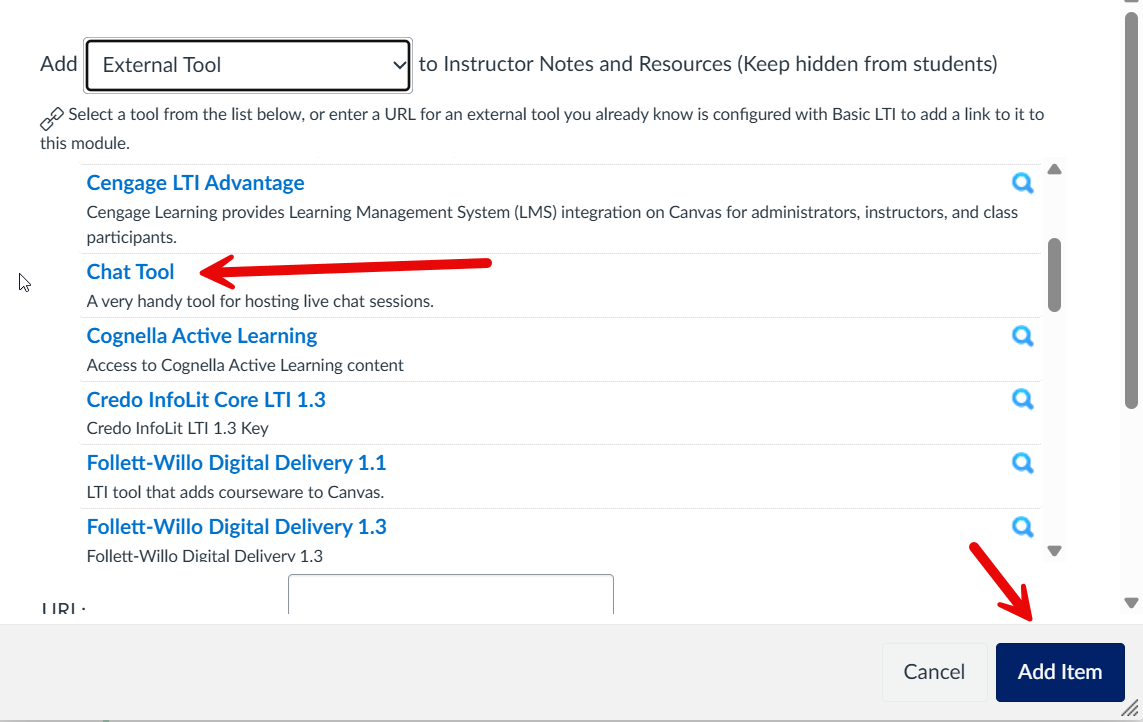Click the 'LTI tool that adds courseware to Canvas.' description
1143x722 pixels.
click(x=235, y=492)
